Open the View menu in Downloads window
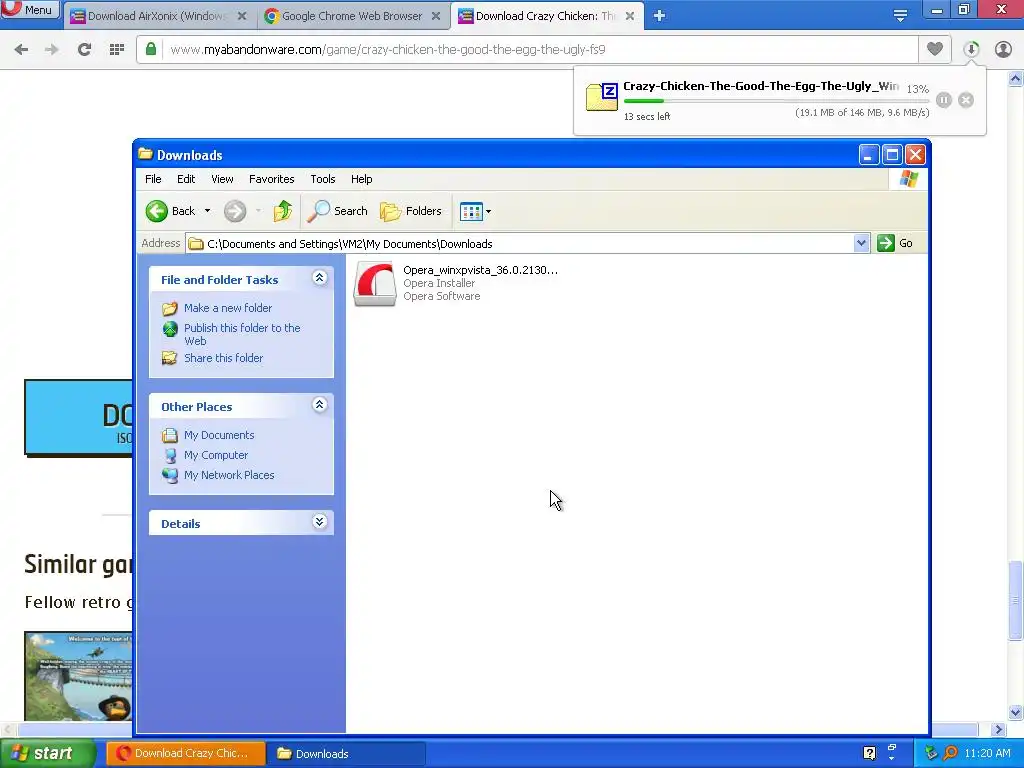The width and height of the screenshot is (1024, 768). (x=222, y=179)
